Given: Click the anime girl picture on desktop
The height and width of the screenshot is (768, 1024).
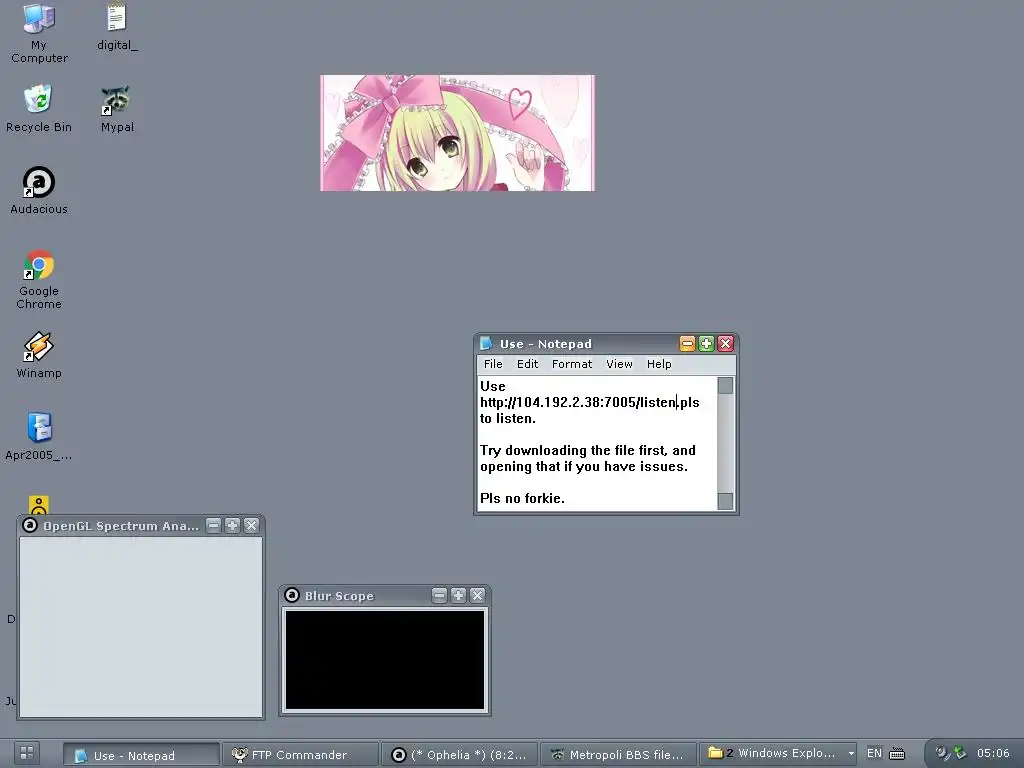Looking at the screenshot, I should click(x=457, y=133).
